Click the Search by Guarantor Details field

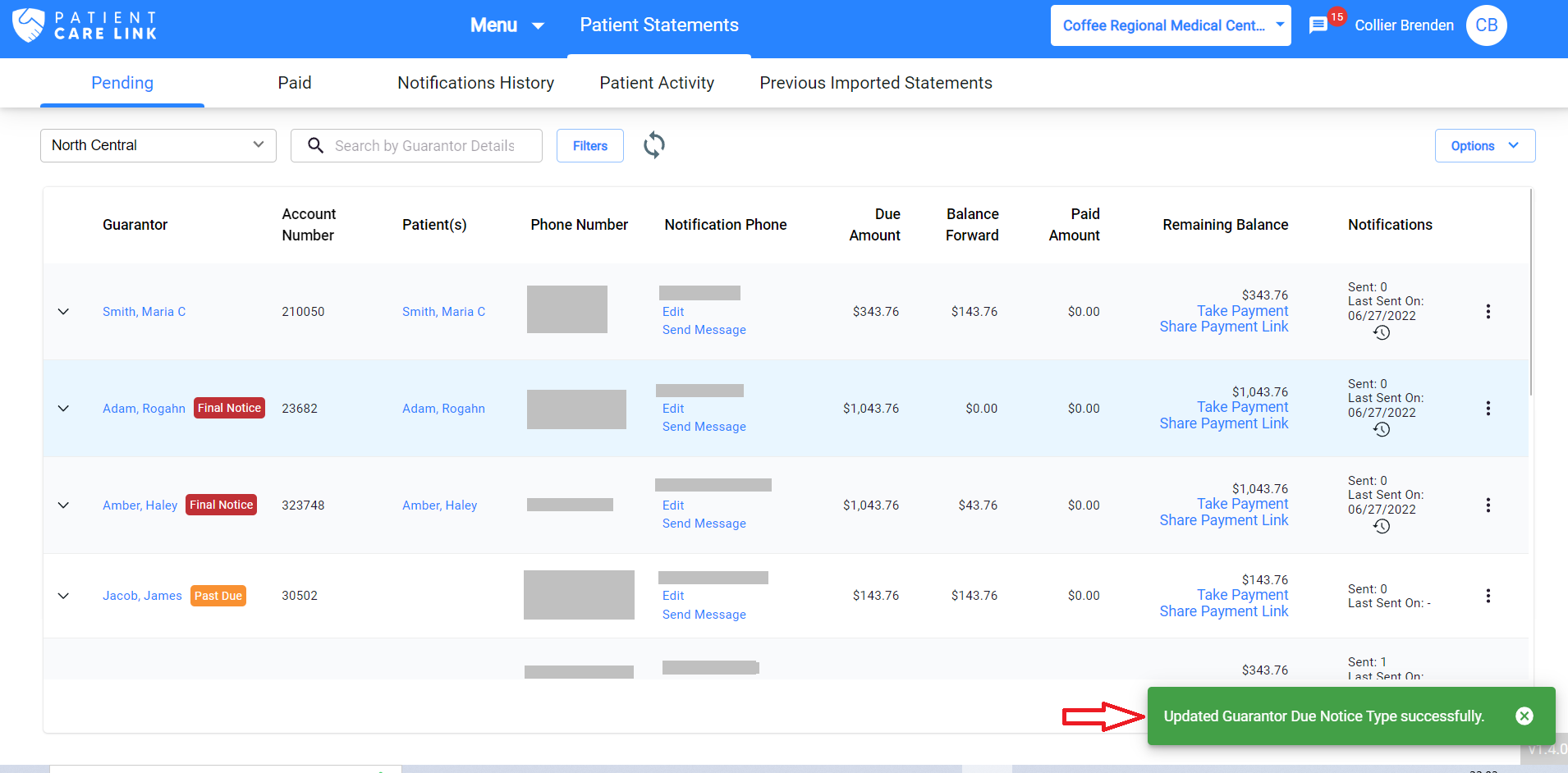pyautogui.click(x=416, y=145)
